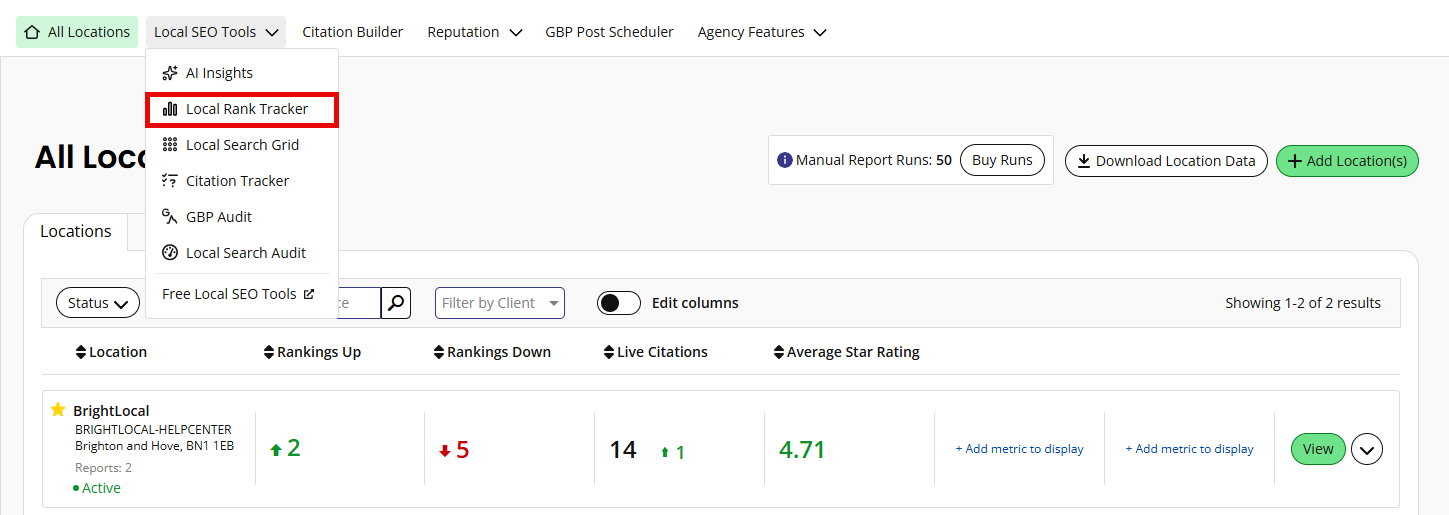
Task: Click the Local Search Grid dots icon
Action: [x=170, y=145]
